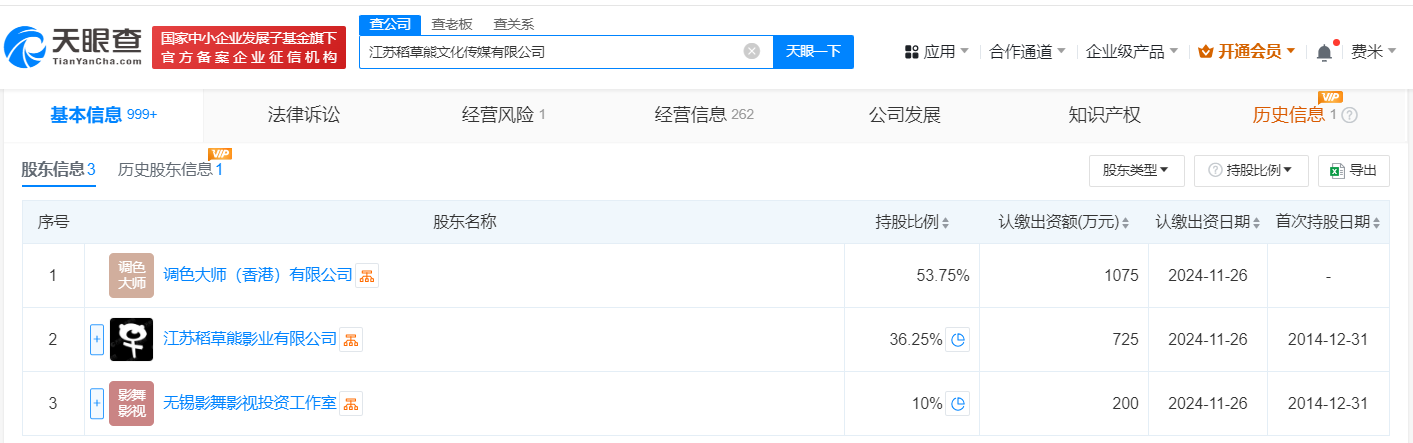Image resolution: width=1413 pixels, height=443 pixels.
Task: Sort by the 认缴出资日期 column header
Action: coord(1208,222)
